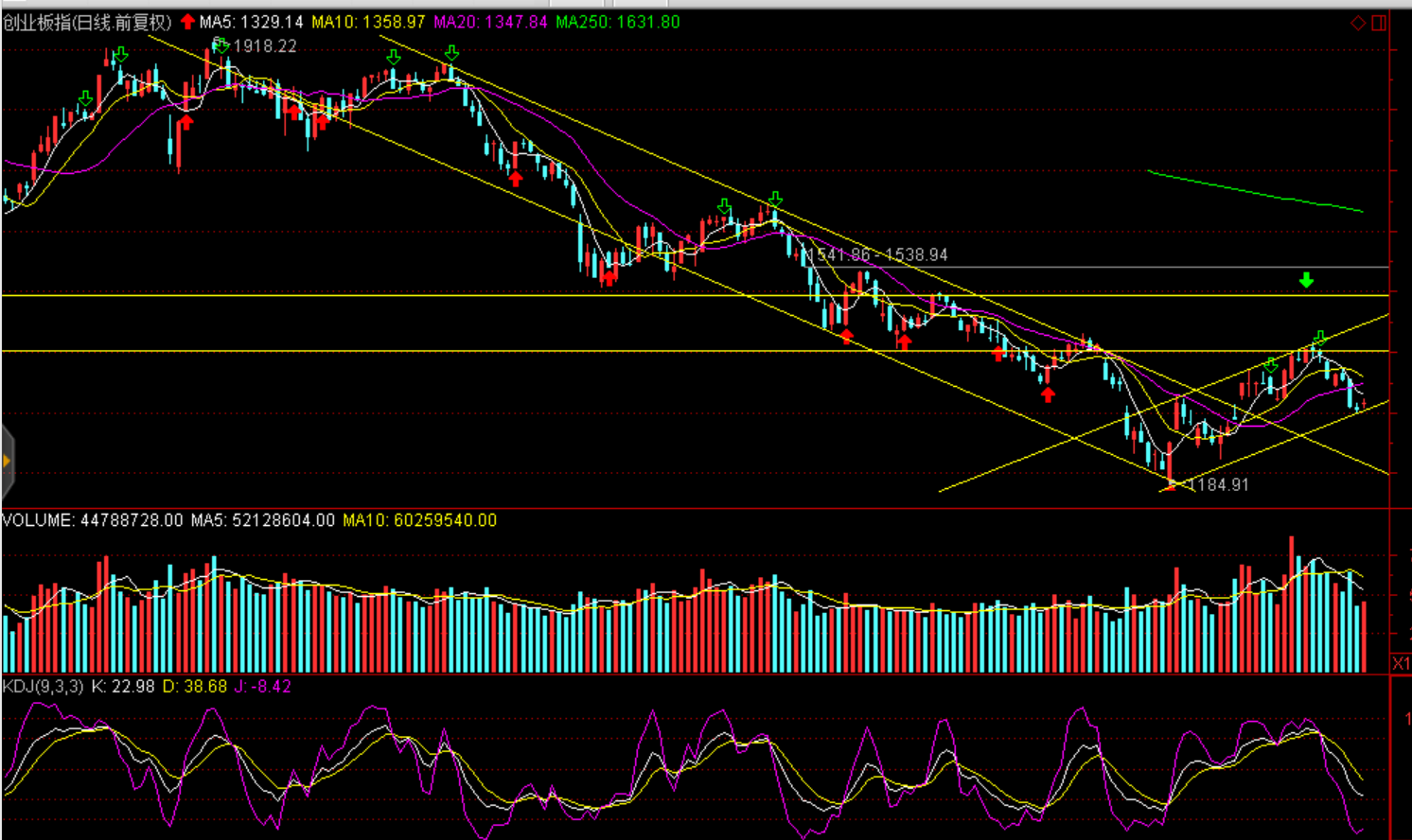The image size is (1412, 840).
Task: Expand the collapsed left side panel handle
Action: pyautogui.click(x=7, y=462)
